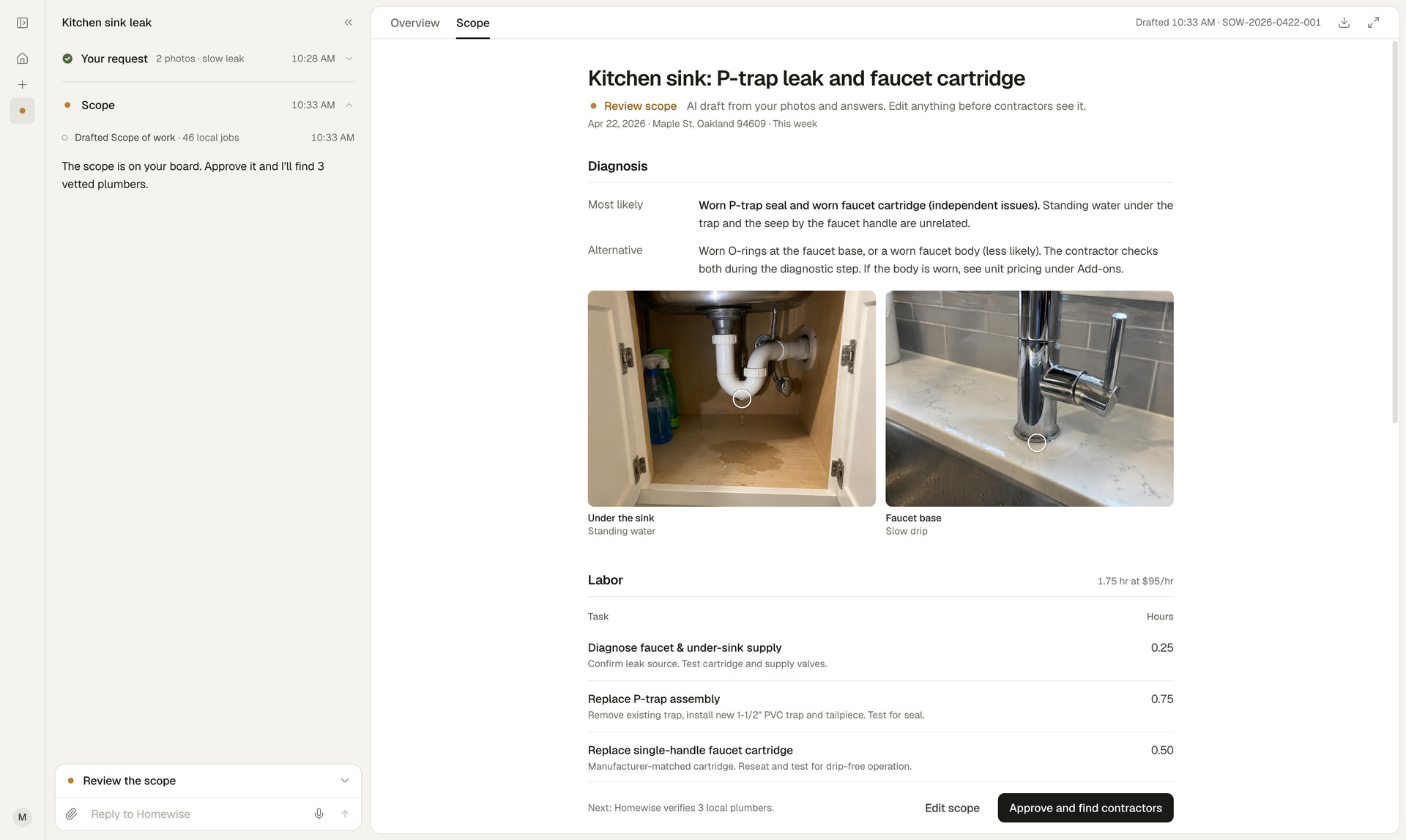Open the Faucet base photo
Image resolution: width=1406 pixels, height=840 pixels.
[1029, 398]
